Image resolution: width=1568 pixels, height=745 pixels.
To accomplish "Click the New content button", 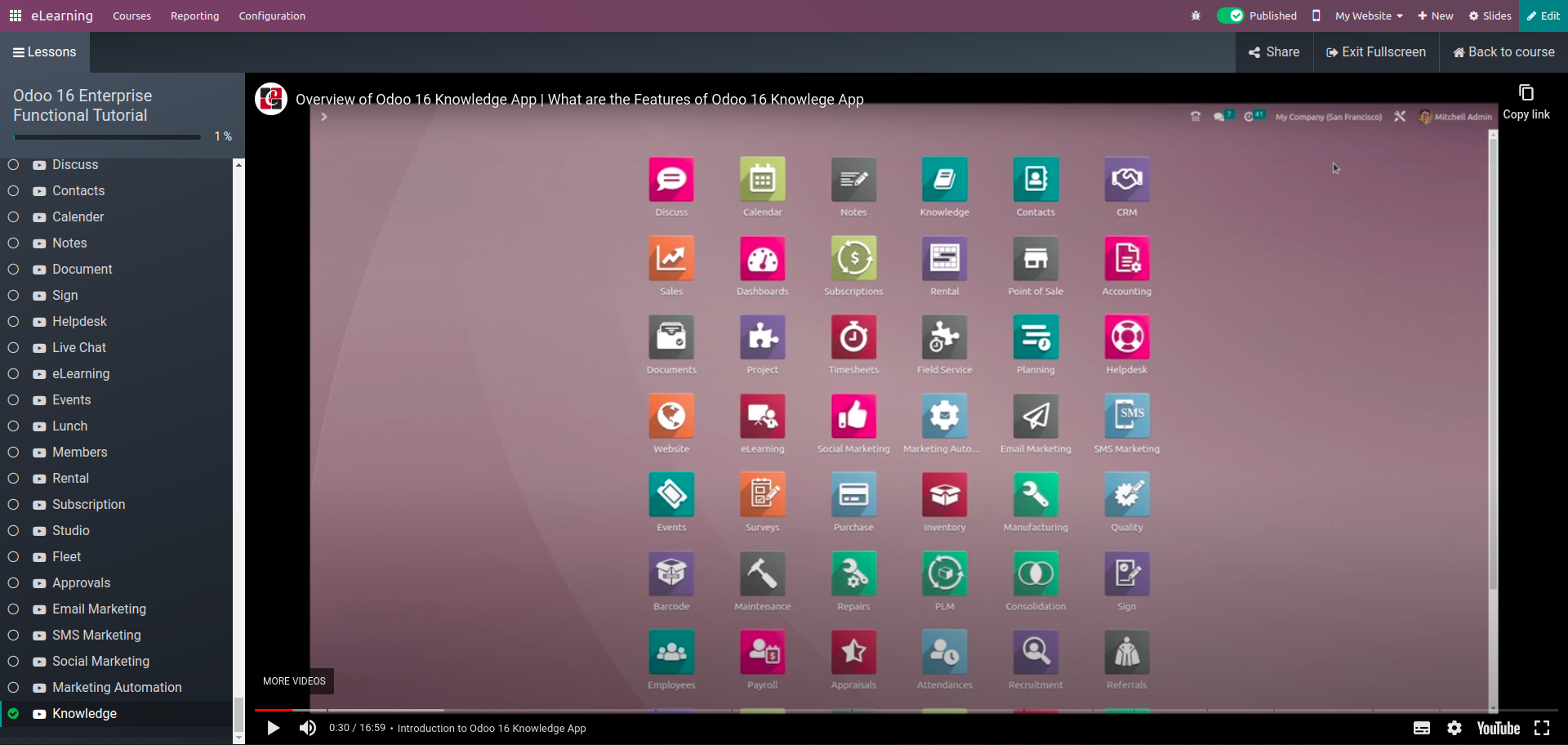I will 1436,16.
